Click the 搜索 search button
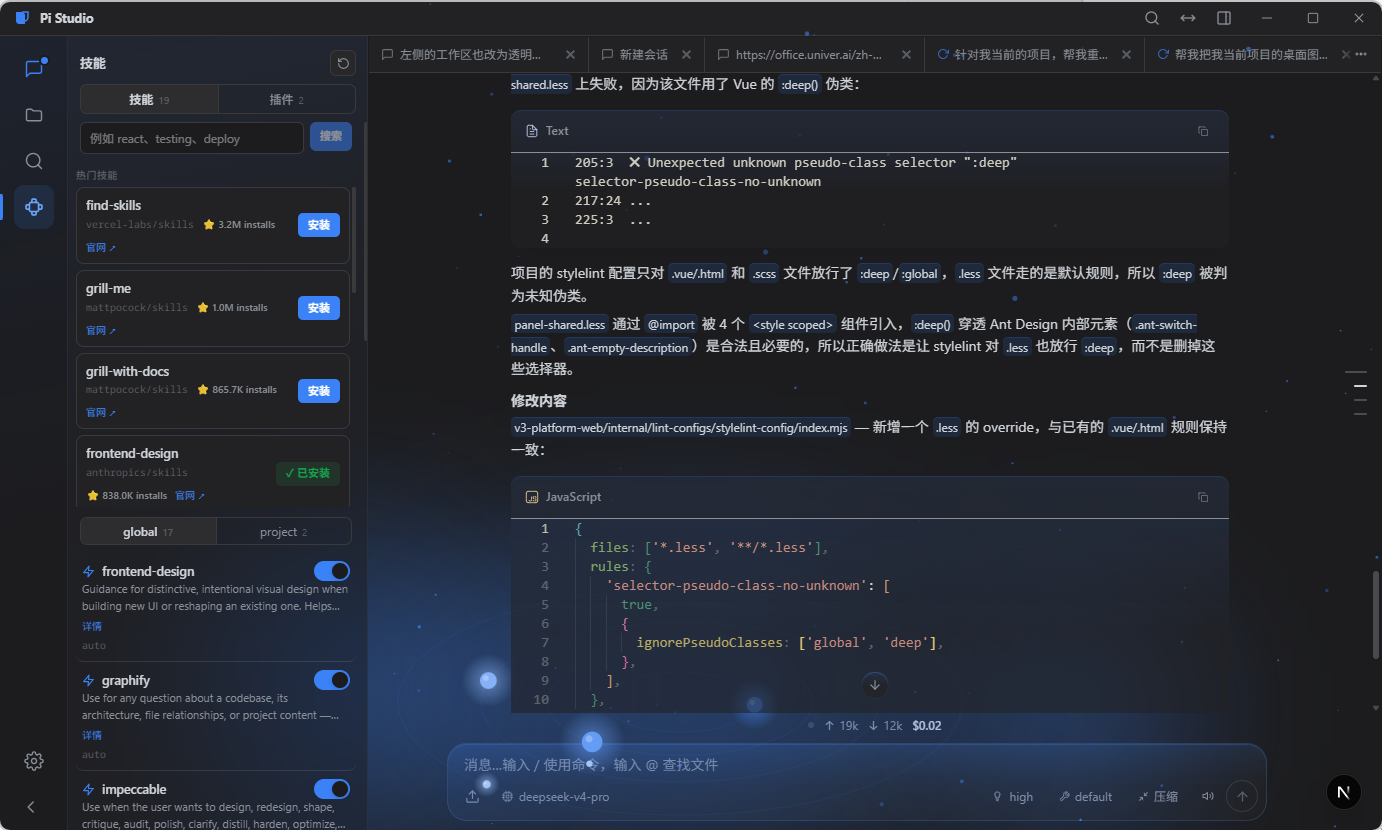This screenshot has height=830, width=1382. click(331, 137)
